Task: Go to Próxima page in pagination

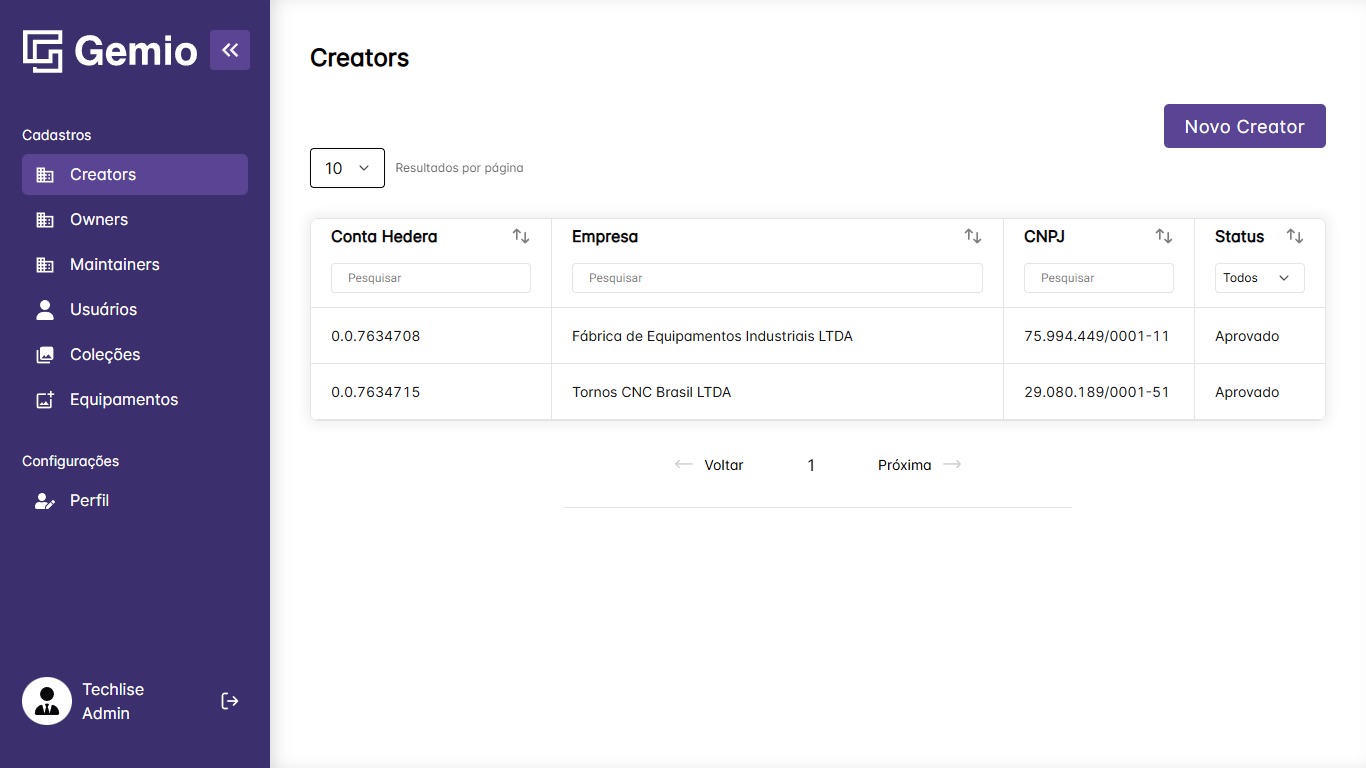Action: pyautogui.click(x=918, y=465)
